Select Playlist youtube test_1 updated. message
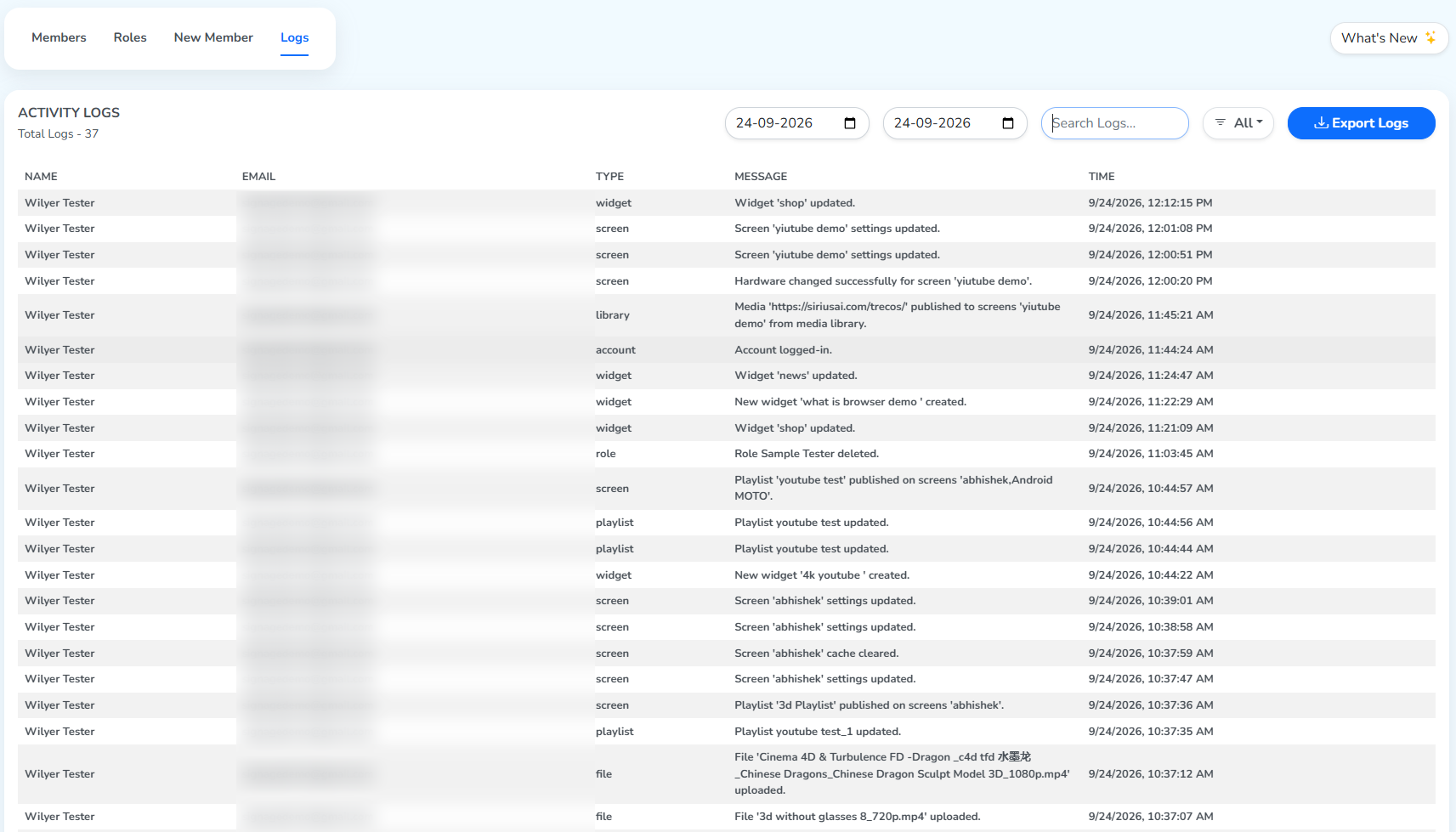The height and width of the screenshot is (832, 1456). [x=818, y=732]
